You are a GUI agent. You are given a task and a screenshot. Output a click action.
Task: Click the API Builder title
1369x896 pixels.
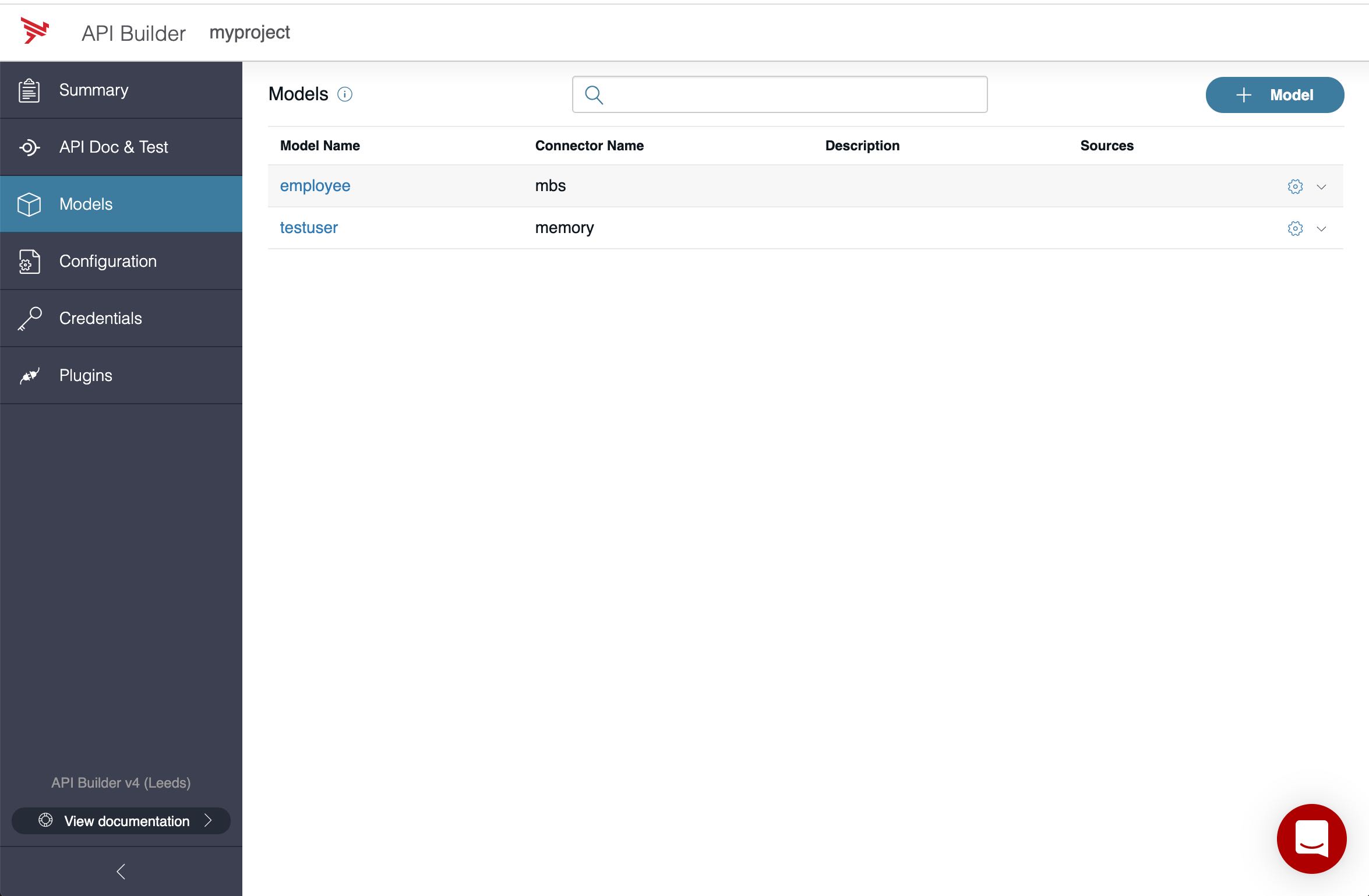coord(133,33)
